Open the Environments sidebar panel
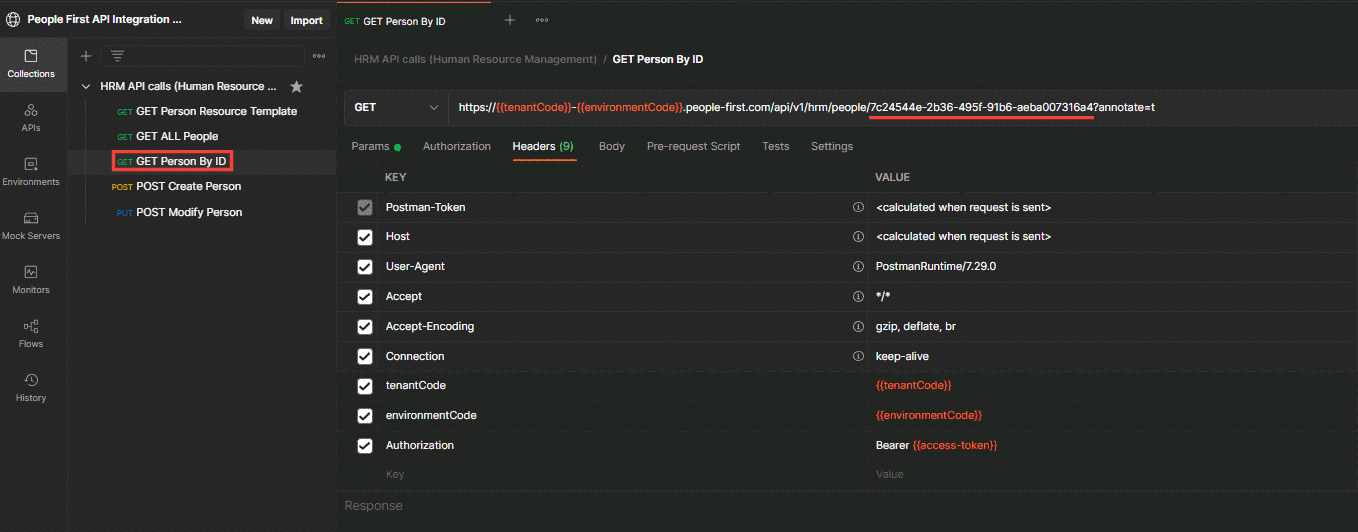 [31, 172]
